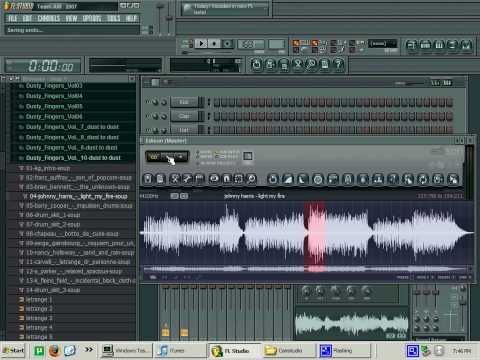Click the Kick channel button

coord(184,102)
